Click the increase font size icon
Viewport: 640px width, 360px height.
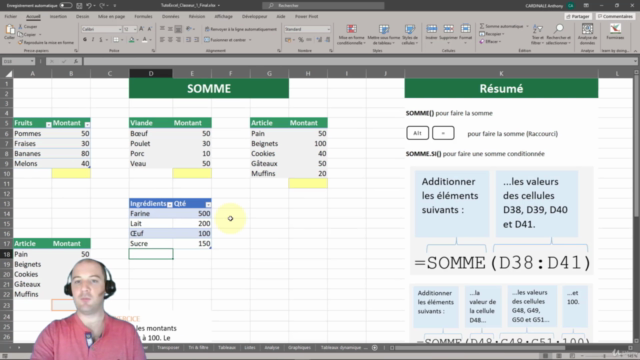[142, 29]
